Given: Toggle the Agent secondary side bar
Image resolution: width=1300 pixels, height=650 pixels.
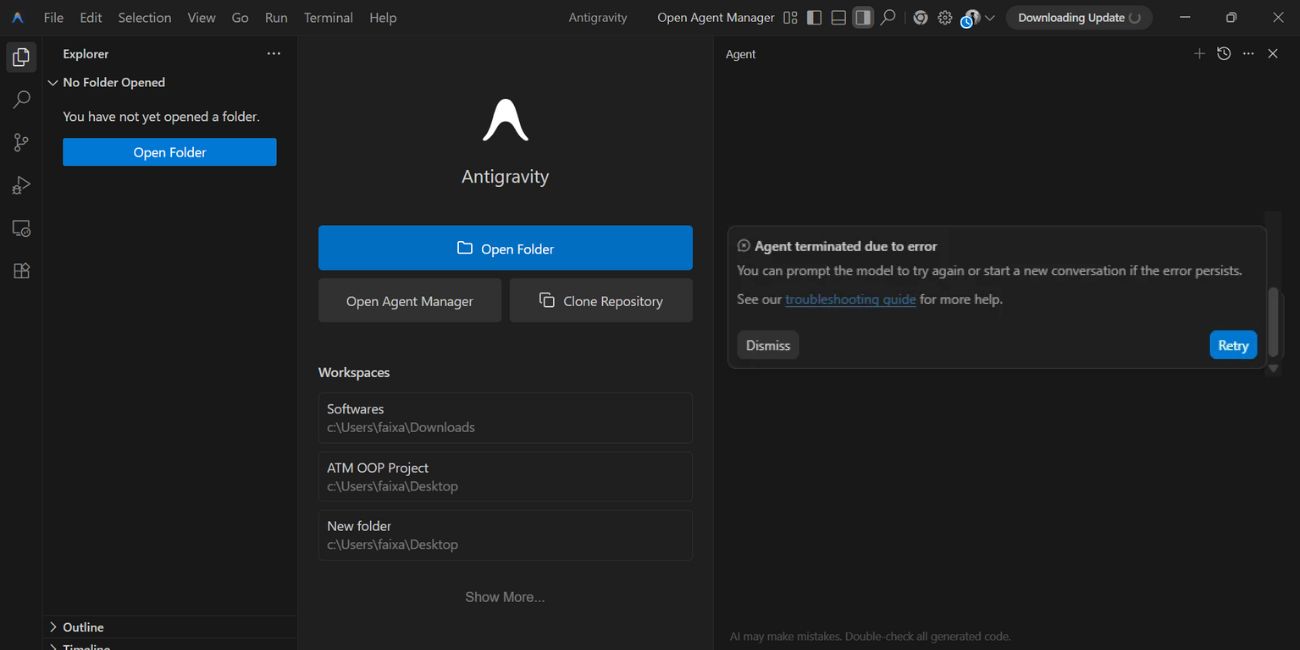Looking at the screenshot, I should (863, 18).
